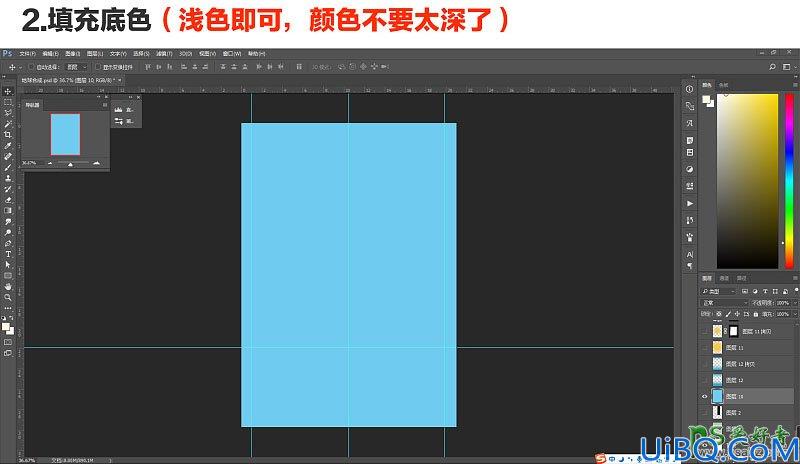Image resolution: width=800 pixels, height=464 pixels.
Task: Open the Edit (编辑) menu
Action: [x=50, y=54]
